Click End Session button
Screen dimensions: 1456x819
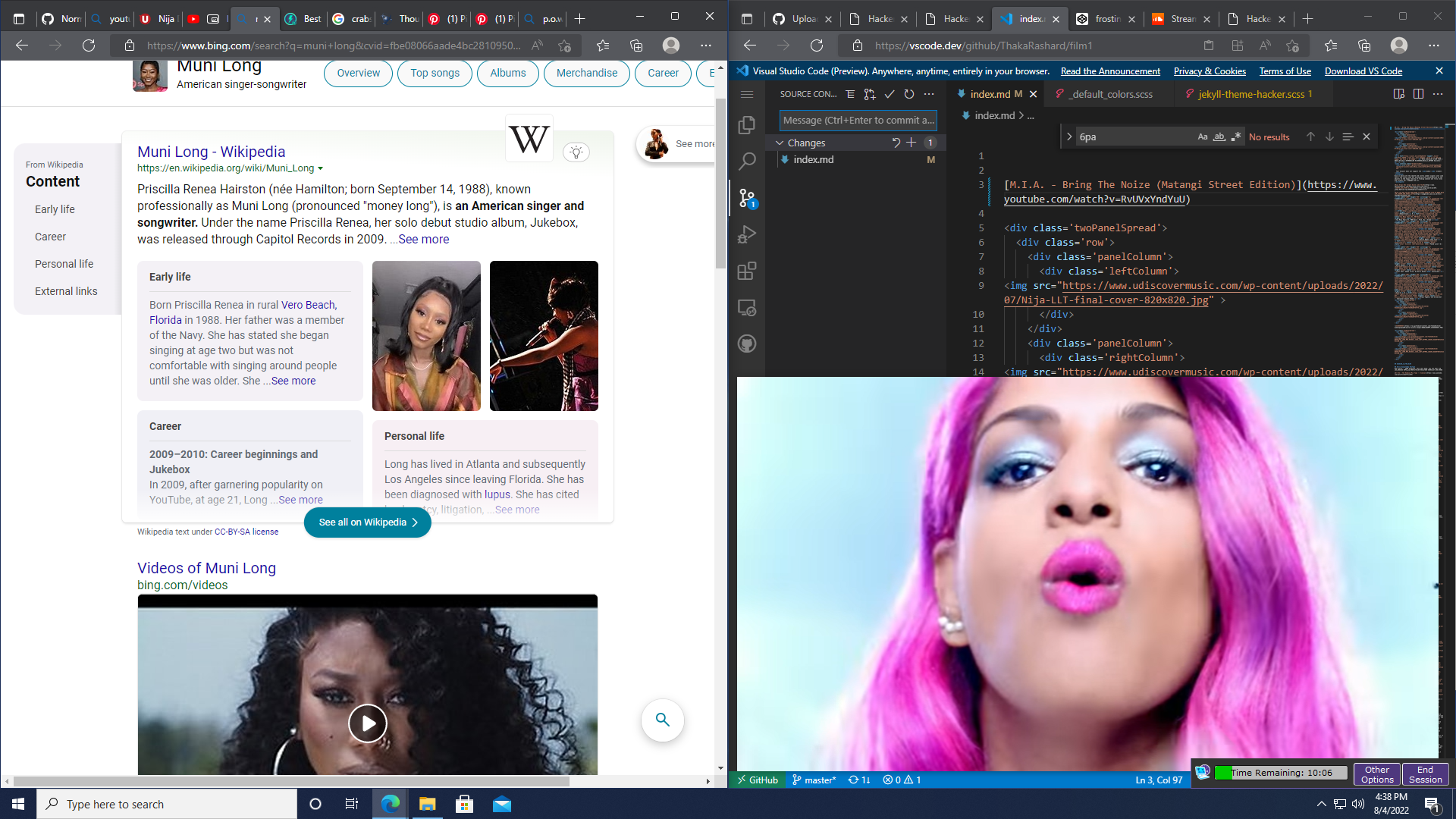1426,774
